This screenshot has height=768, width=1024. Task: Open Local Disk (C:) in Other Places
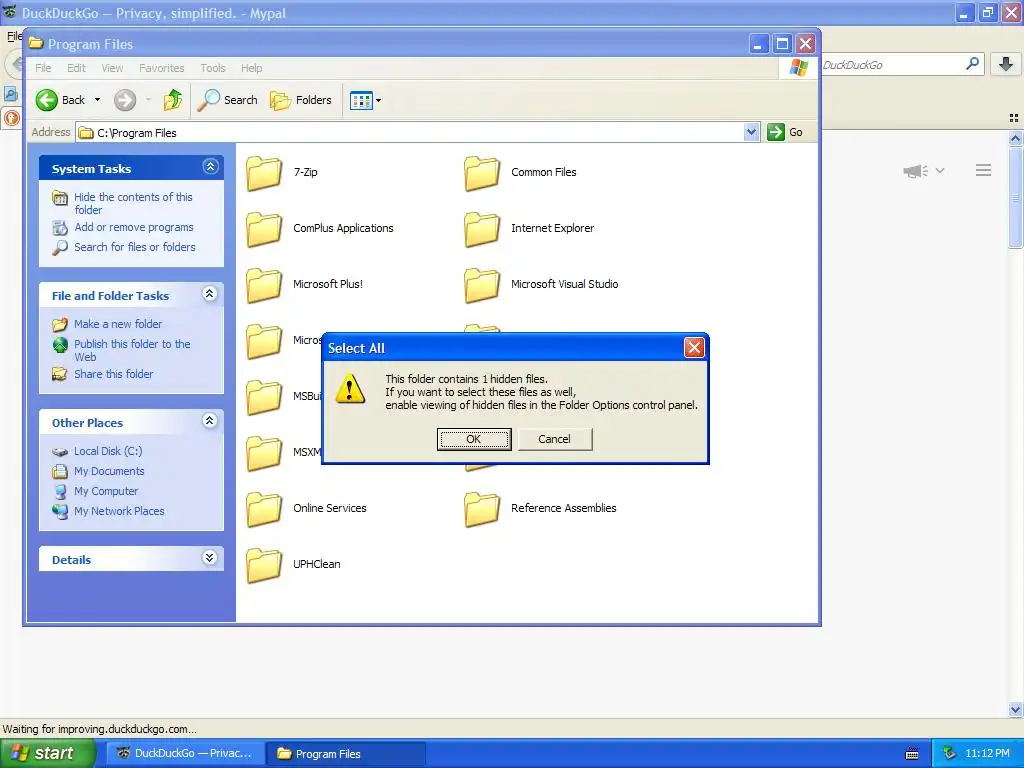[108, 451]
